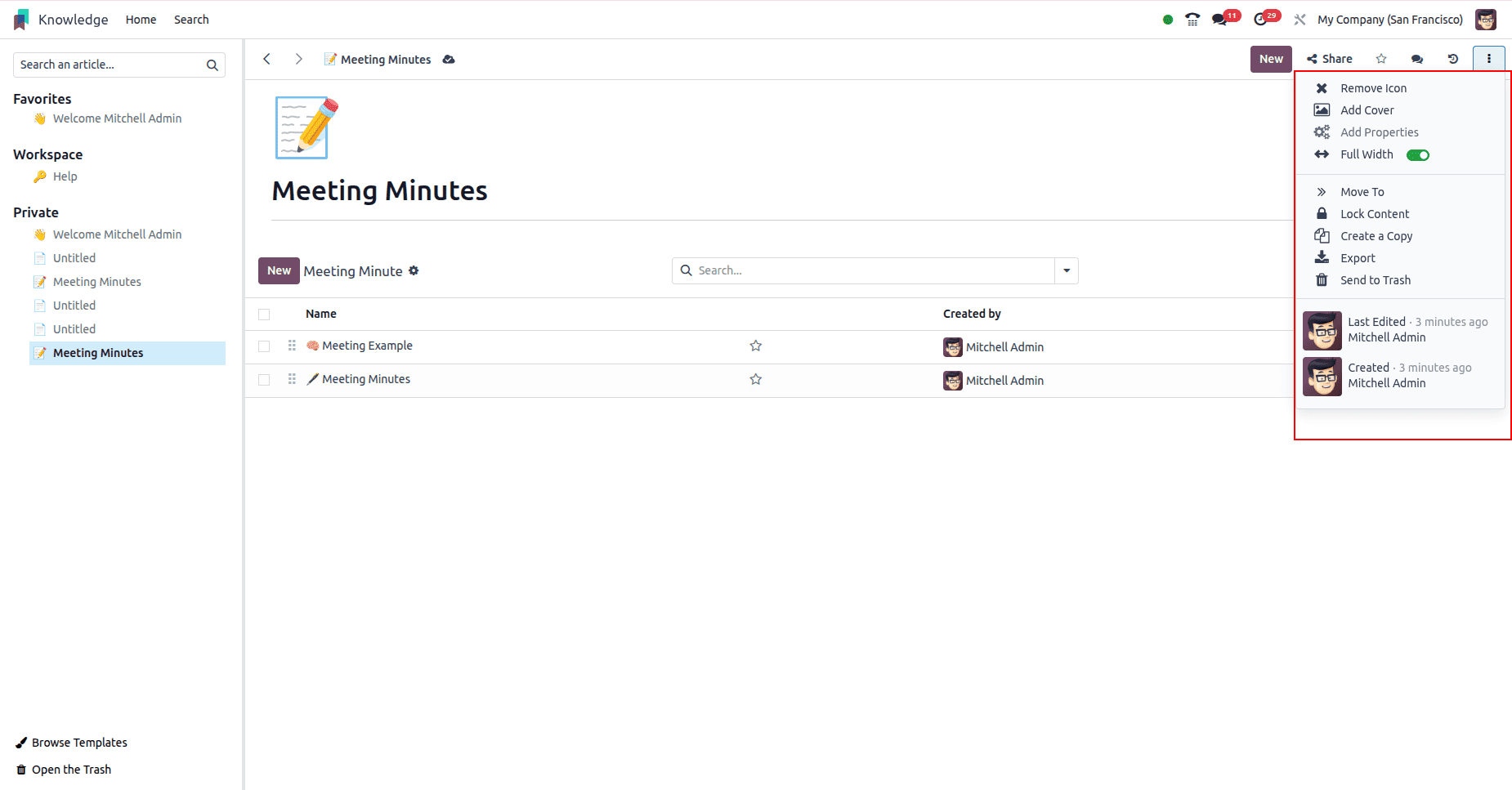Click Open the Trash
The width and height of the screenshot is (1512, 790).
click(64, 770)
